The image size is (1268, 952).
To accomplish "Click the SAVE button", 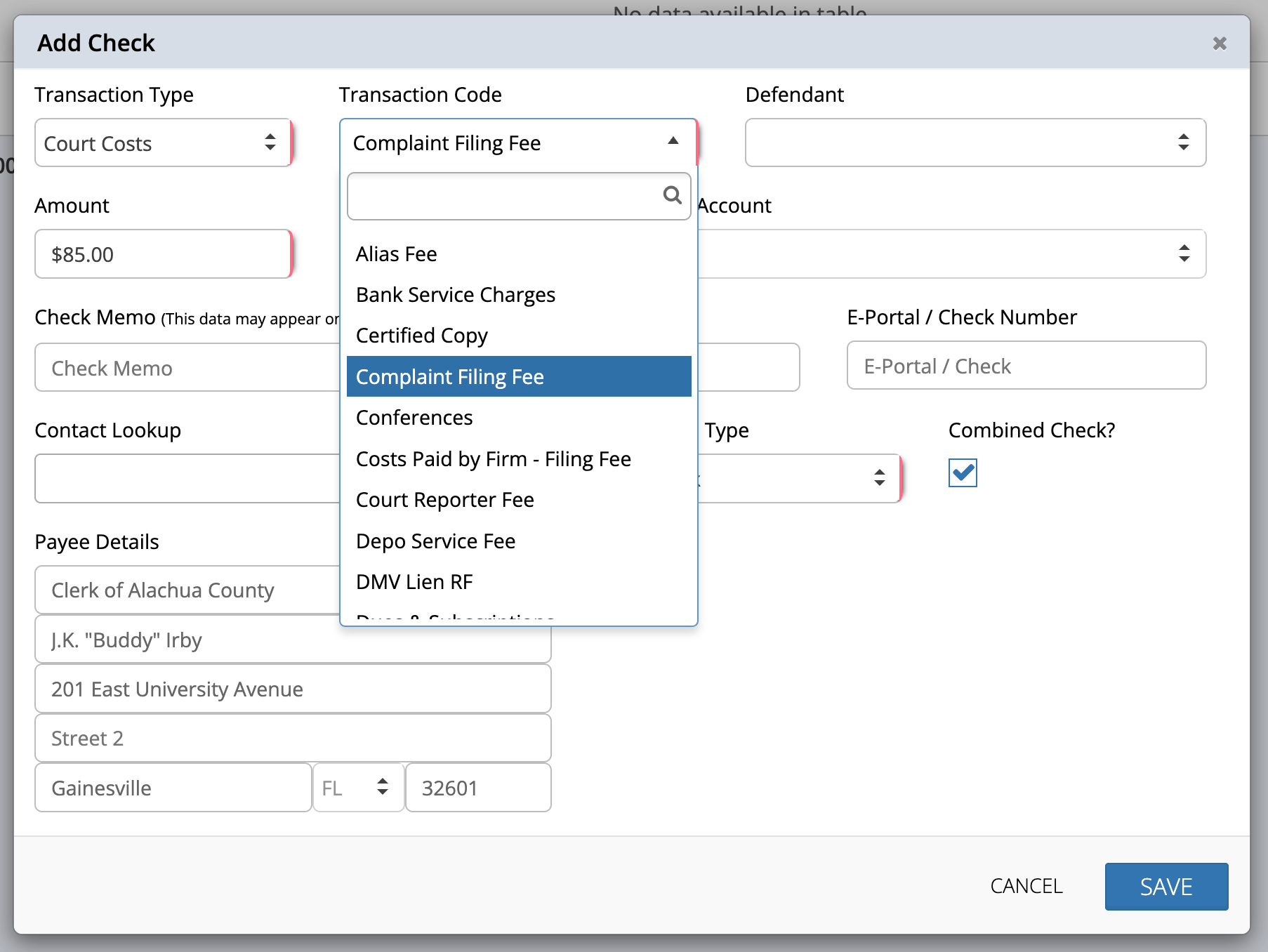I will pos(1166,886).
